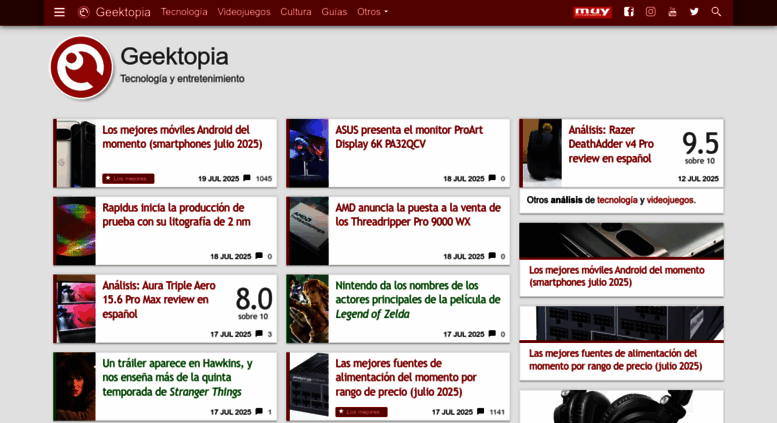Open Aura Triple Aero 15.6 Pro Max review

(x=159, y=300)
